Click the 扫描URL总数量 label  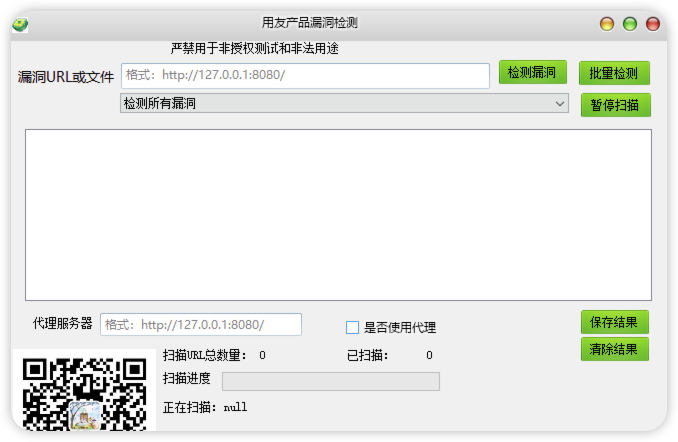click(x=205, y=356)
